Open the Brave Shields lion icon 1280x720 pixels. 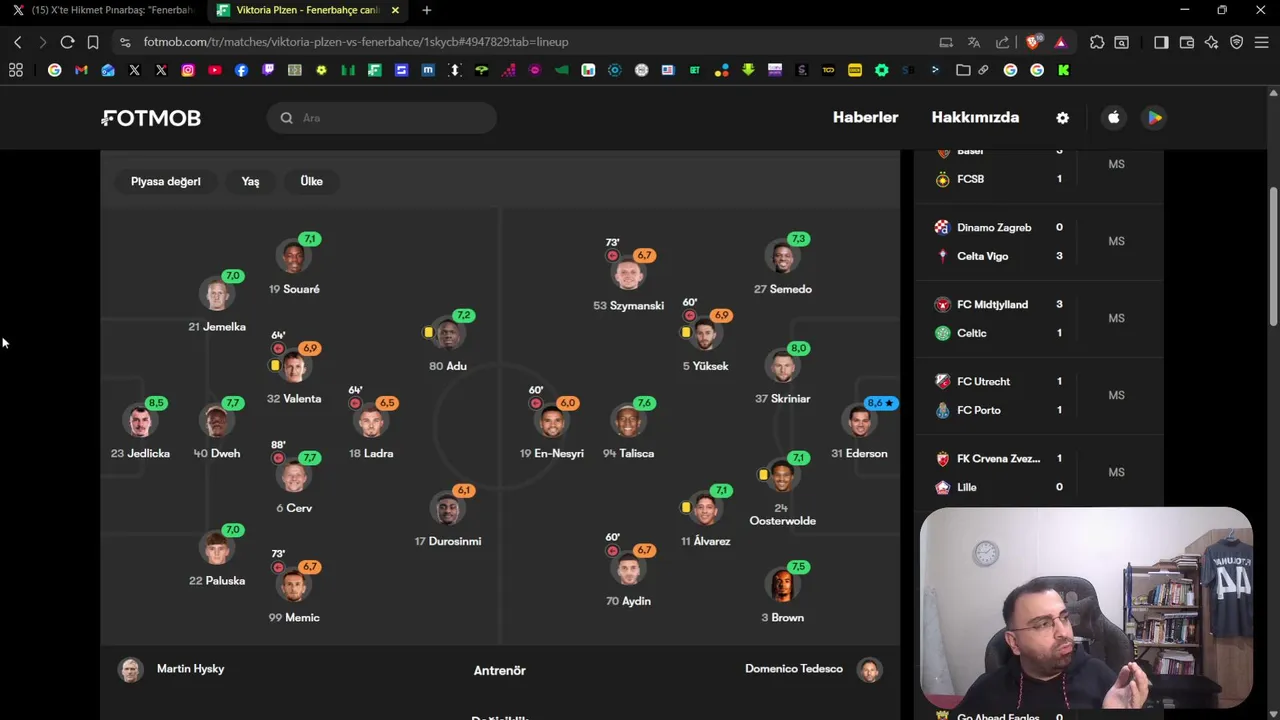point(1033,42)
